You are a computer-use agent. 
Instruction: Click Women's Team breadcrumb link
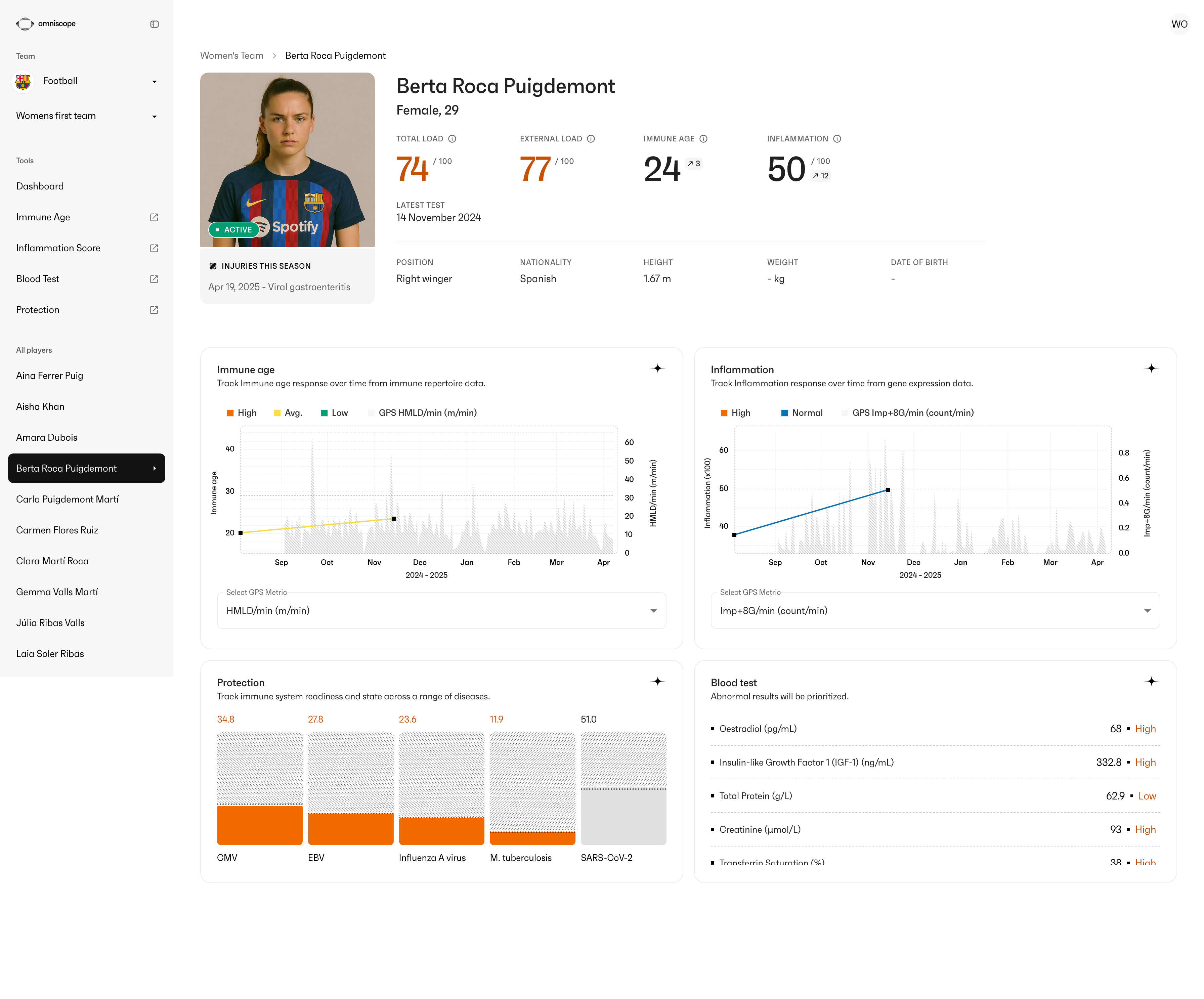(x=231, y=56)
